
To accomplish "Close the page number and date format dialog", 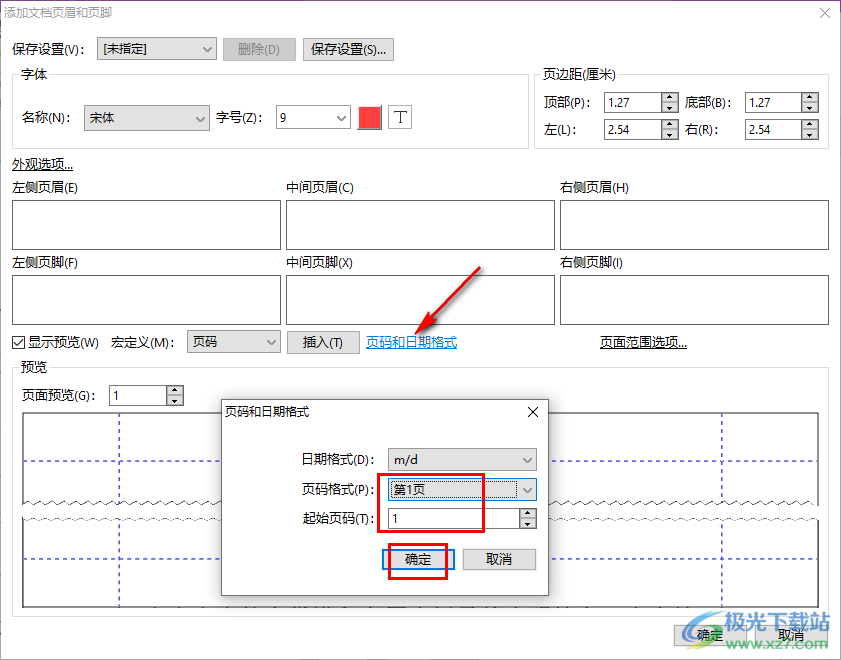I will click(533, 412).
